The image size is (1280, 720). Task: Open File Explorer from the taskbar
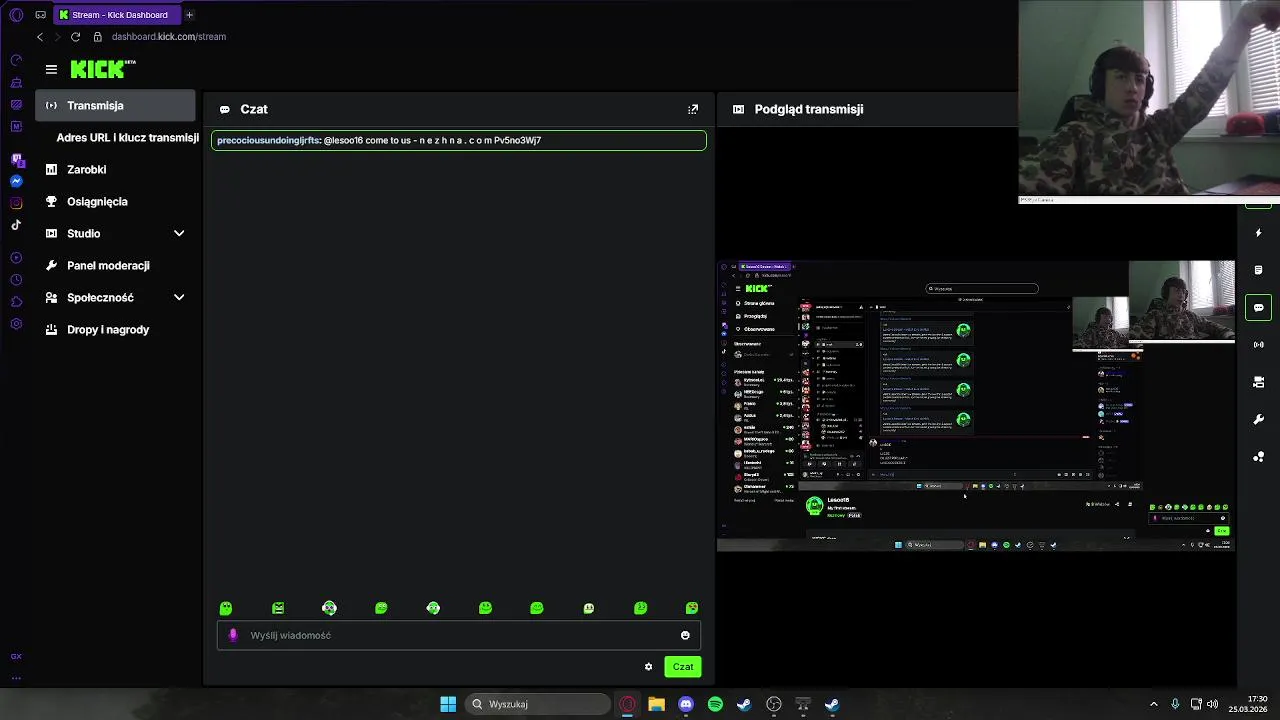click(x=656, y=704)
